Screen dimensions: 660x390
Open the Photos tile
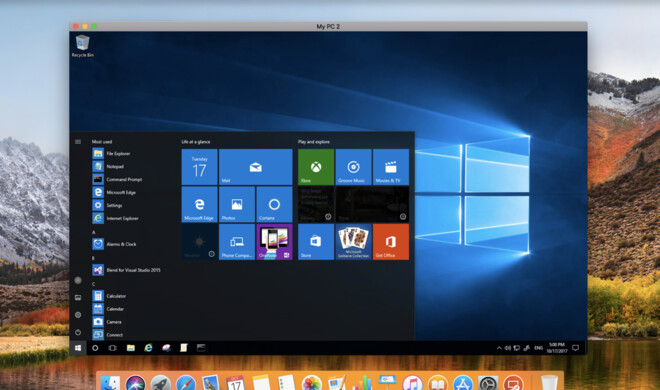pos(237,204)
